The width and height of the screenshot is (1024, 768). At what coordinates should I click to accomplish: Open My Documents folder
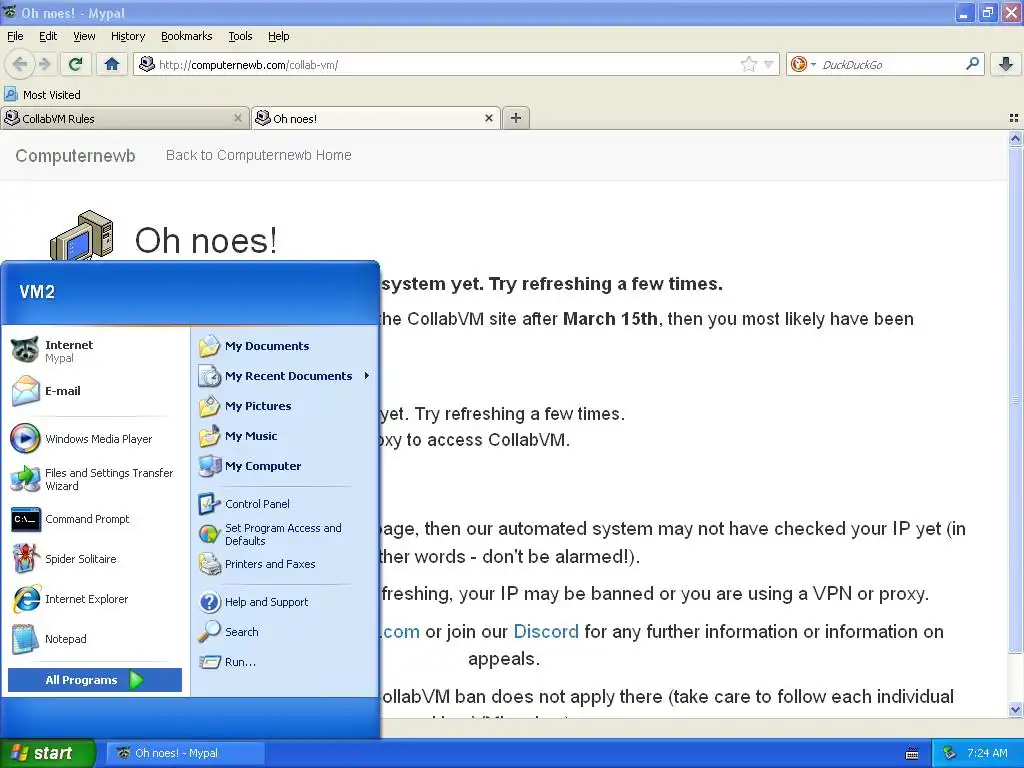pos(285,346)
